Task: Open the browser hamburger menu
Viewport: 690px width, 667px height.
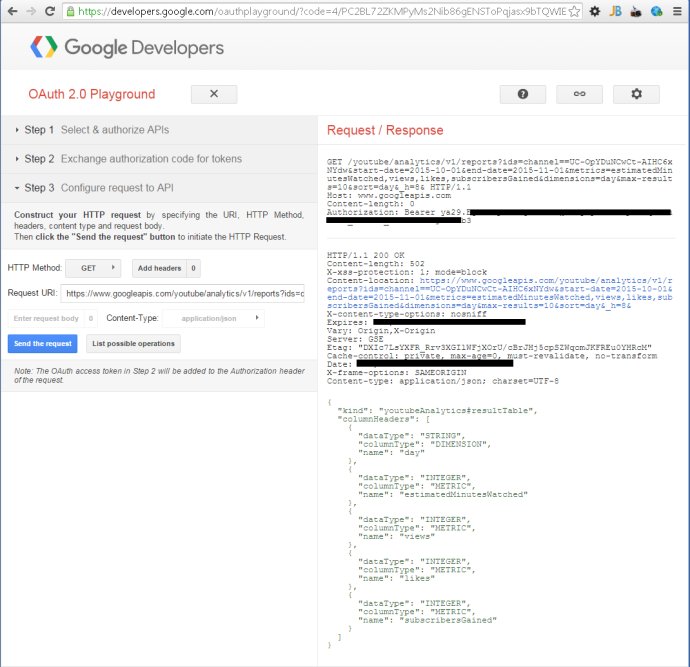Action: click(677, 11)
